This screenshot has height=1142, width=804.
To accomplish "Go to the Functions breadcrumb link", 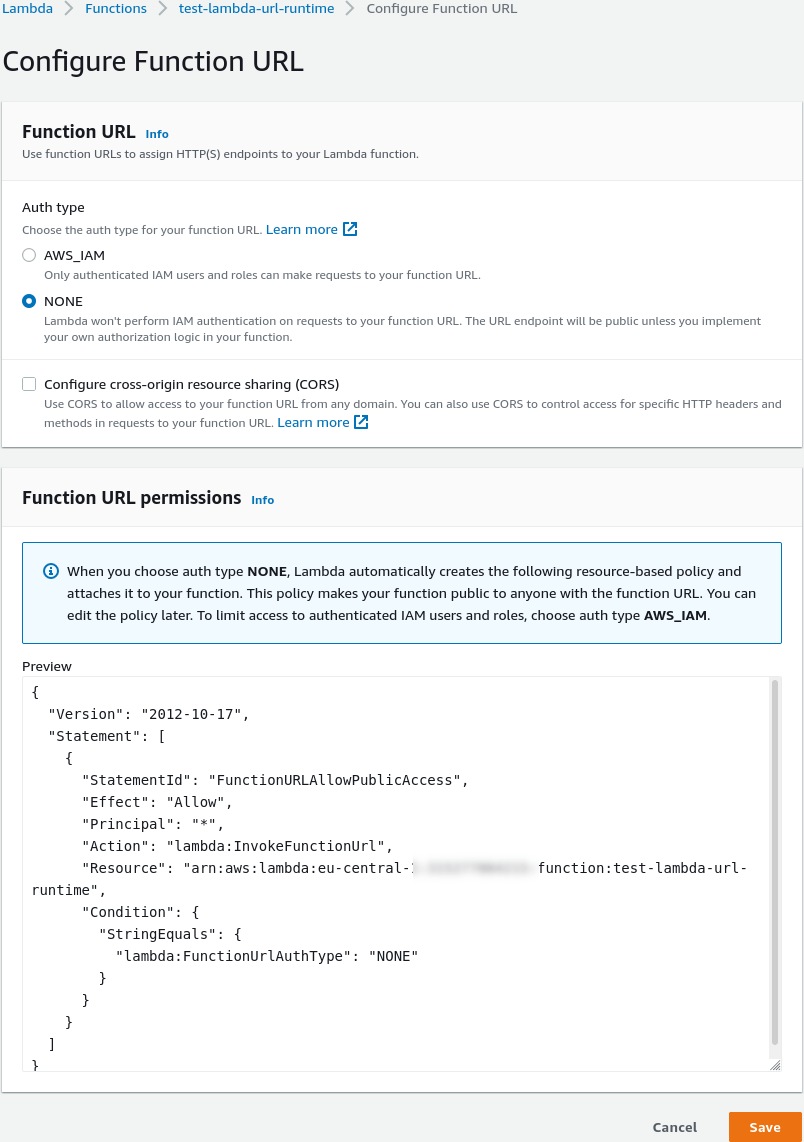I will 116,9.
